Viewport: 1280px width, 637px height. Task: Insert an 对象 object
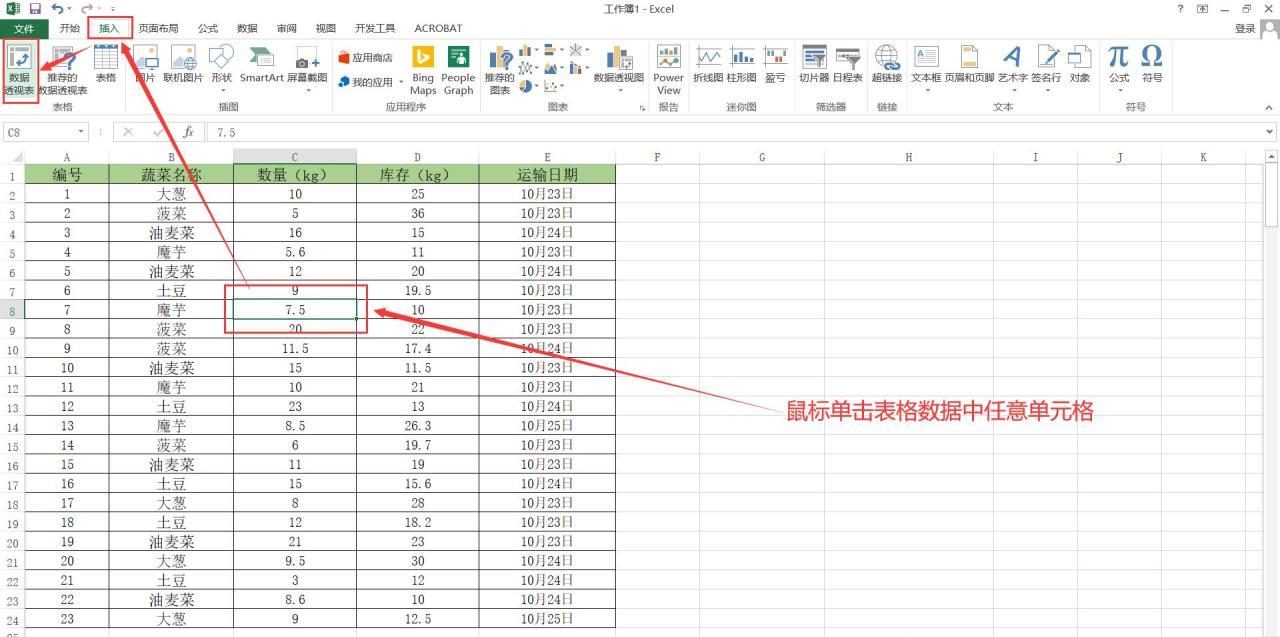pyautogui.click(x=1080, y=65)
